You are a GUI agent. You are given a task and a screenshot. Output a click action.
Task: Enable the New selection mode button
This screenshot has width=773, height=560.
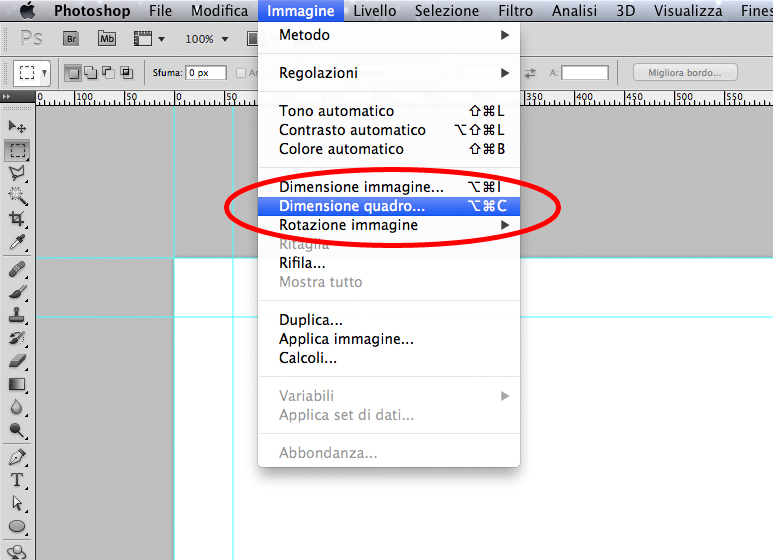point(73,73)
